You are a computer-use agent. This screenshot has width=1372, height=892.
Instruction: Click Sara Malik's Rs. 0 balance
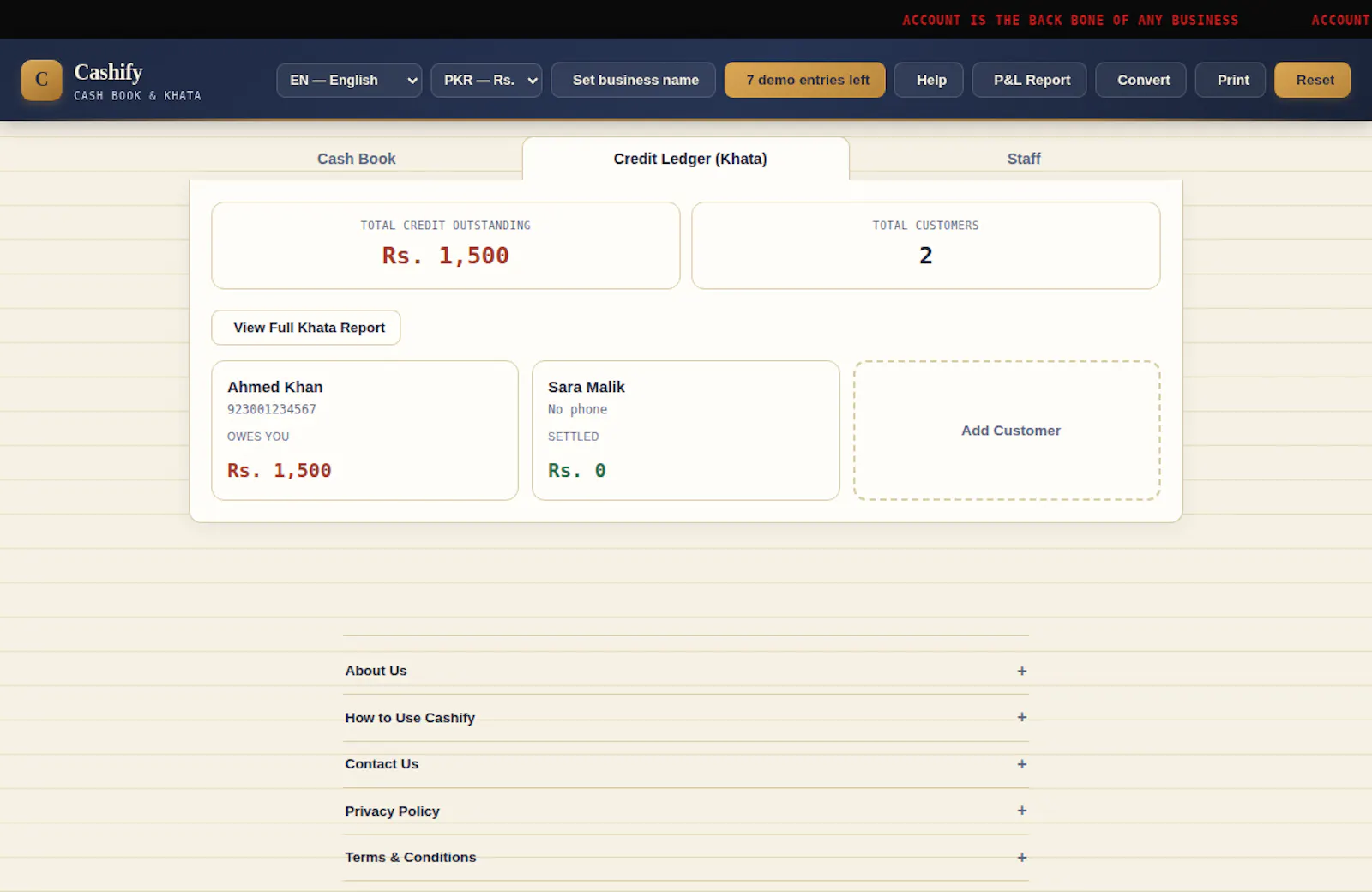(576, 471)
